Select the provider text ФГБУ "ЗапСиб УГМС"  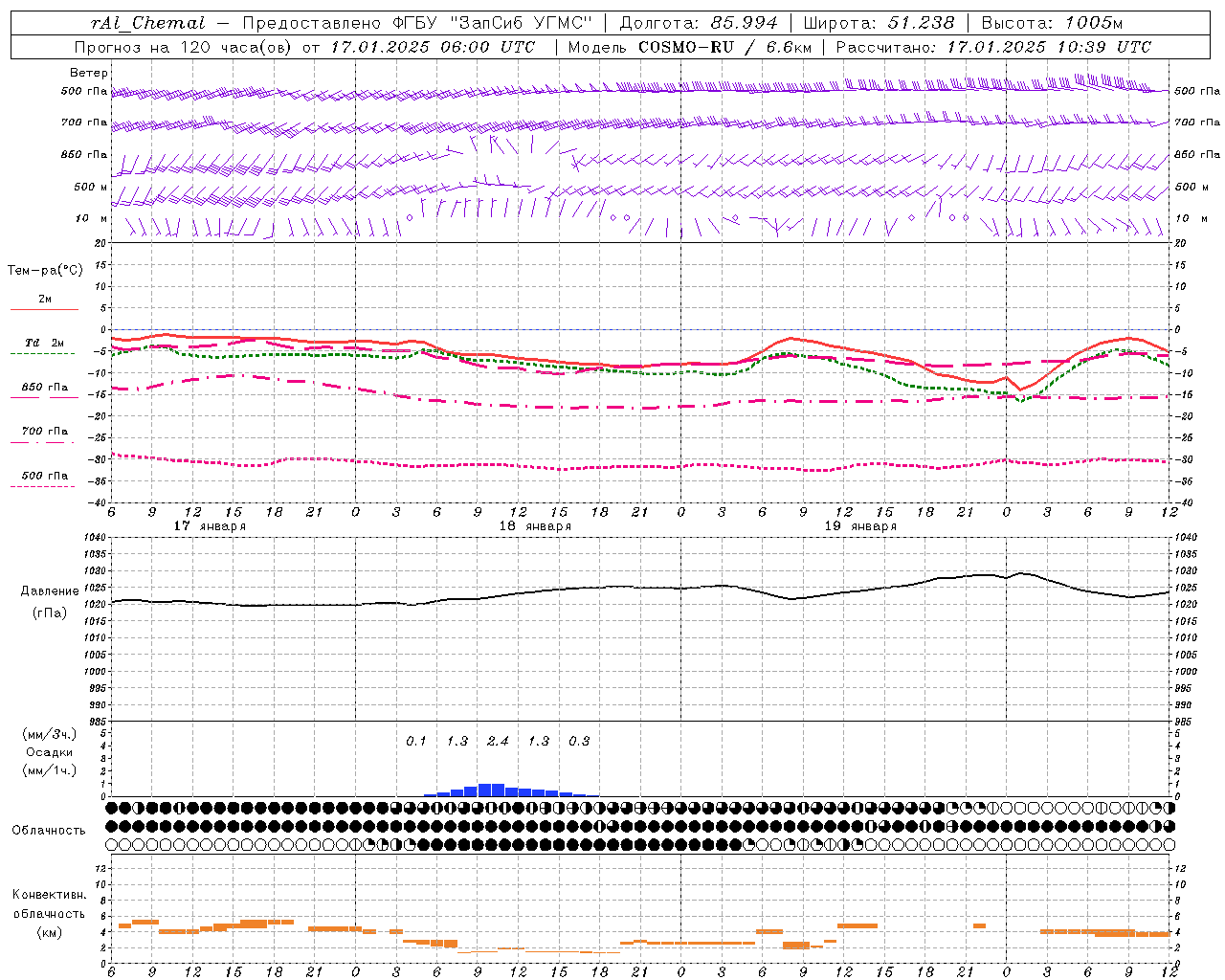(493, 23)
